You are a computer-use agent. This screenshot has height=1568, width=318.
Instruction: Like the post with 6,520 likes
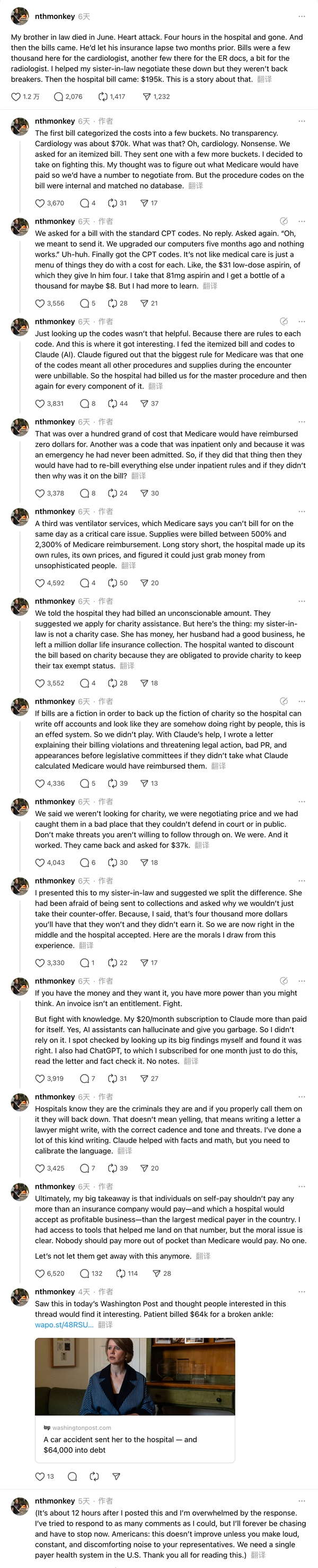pyautogui.click(x=40, y=1274)
